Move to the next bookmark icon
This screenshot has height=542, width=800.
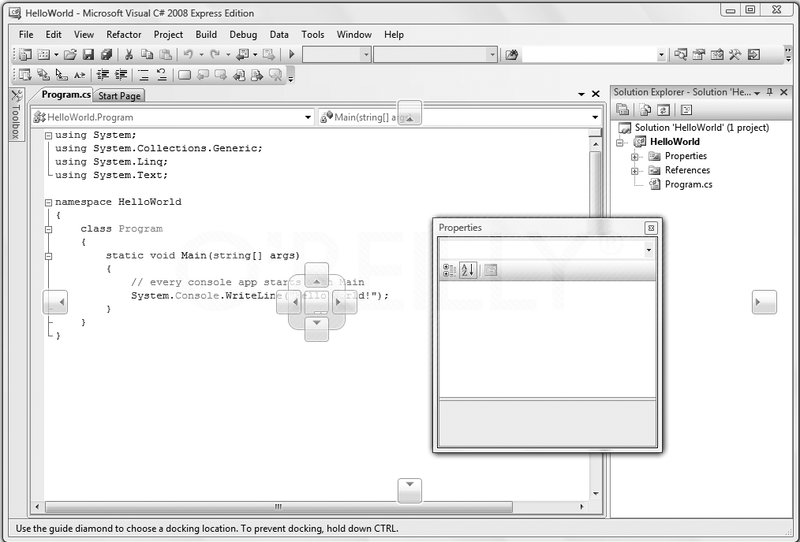pos(221,75)
